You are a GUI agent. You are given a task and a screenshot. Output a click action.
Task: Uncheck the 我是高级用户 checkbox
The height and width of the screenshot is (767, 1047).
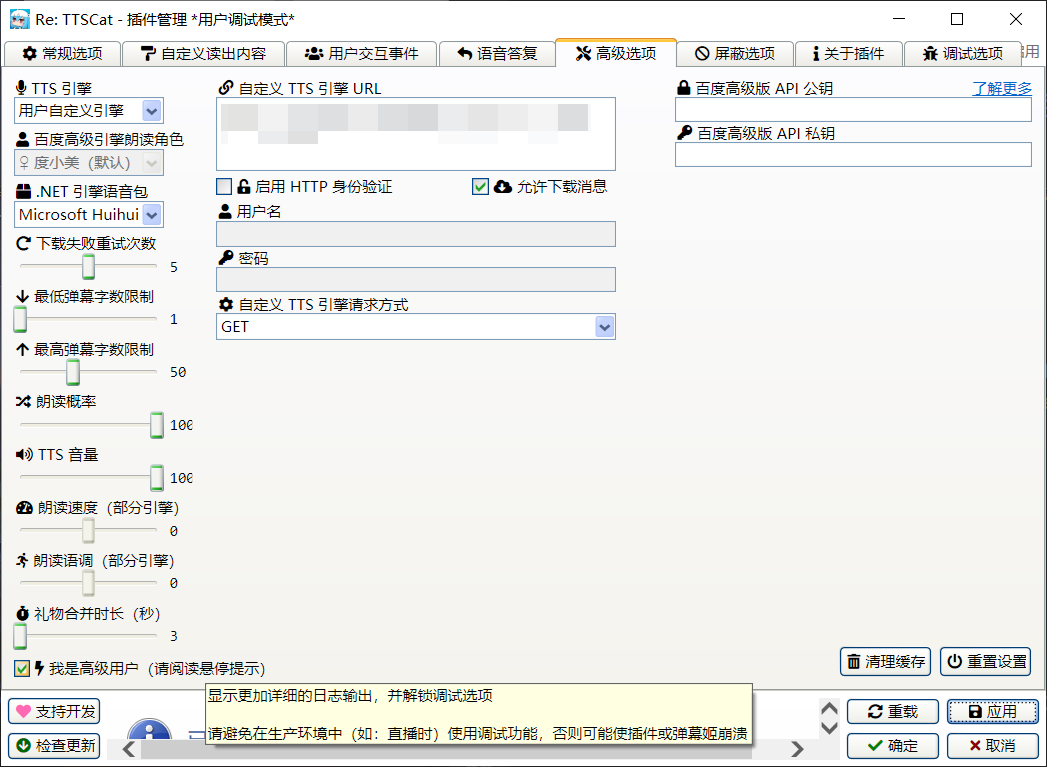(22, 668)
